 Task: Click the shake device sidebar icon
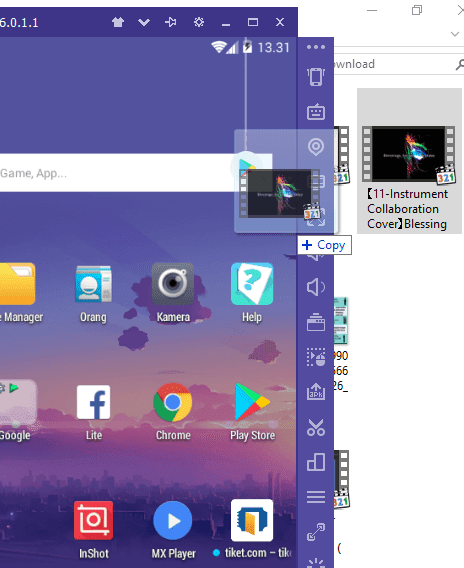[x=316, y=76]
